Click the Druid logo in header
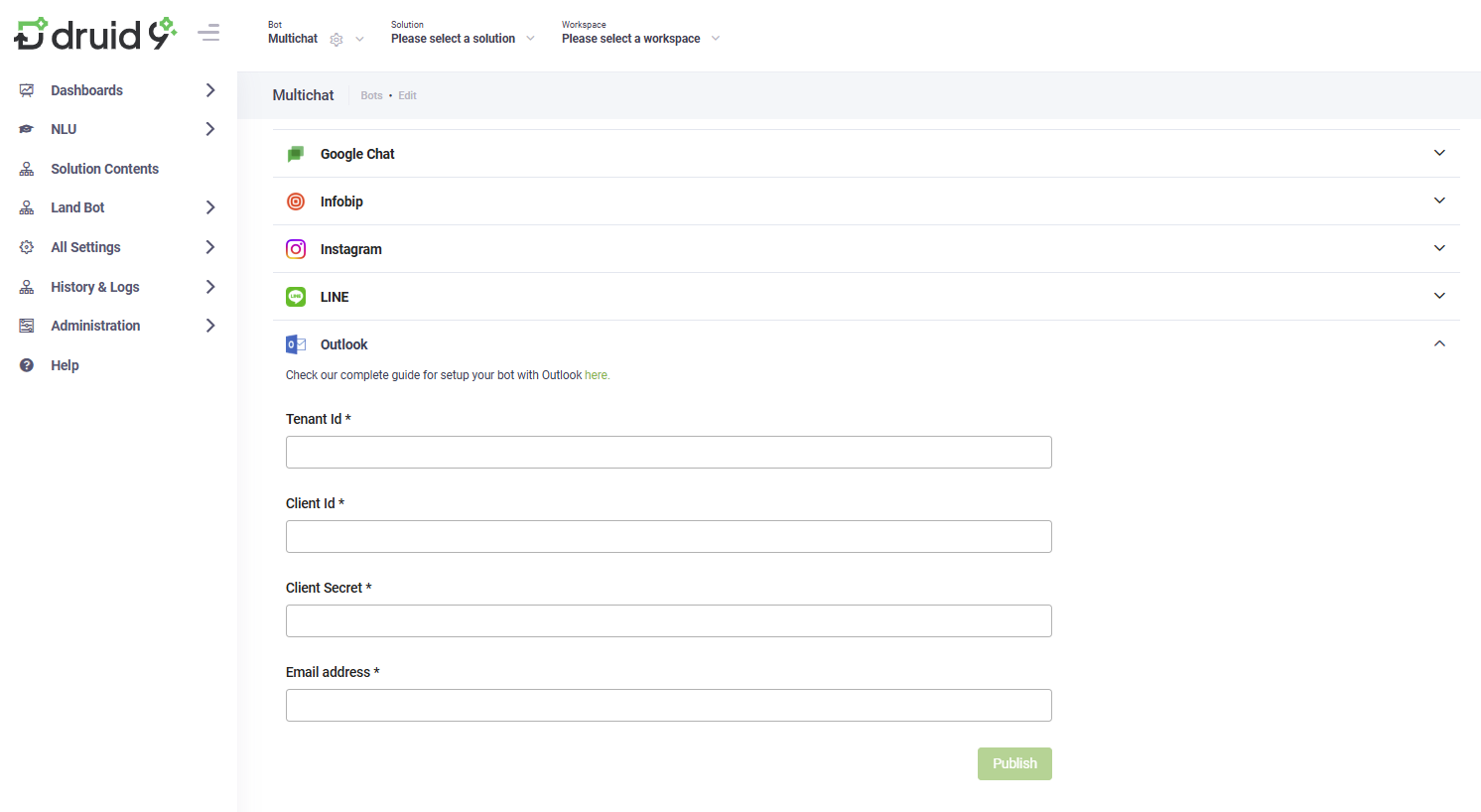The height and width of the screenshot is (812, 1481). click(x=95, y=34)
